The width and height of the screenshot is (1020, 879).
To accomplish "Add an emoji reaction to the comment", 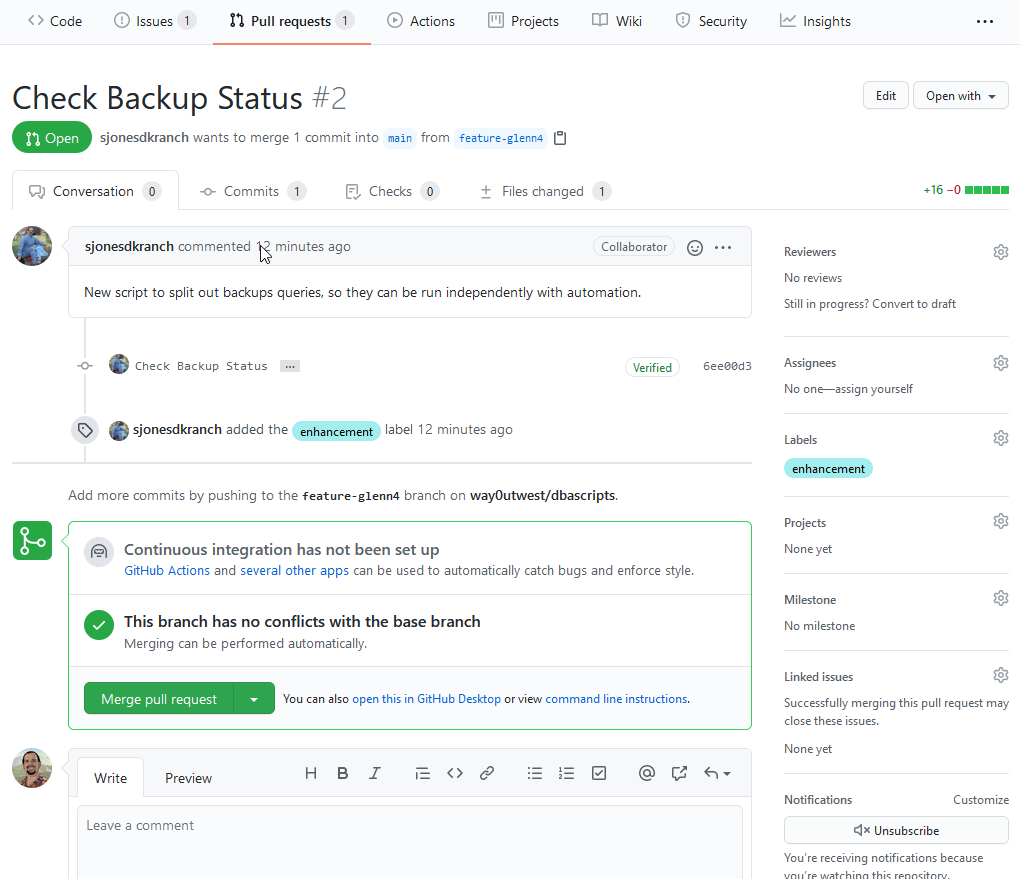I will click(695, 248).
